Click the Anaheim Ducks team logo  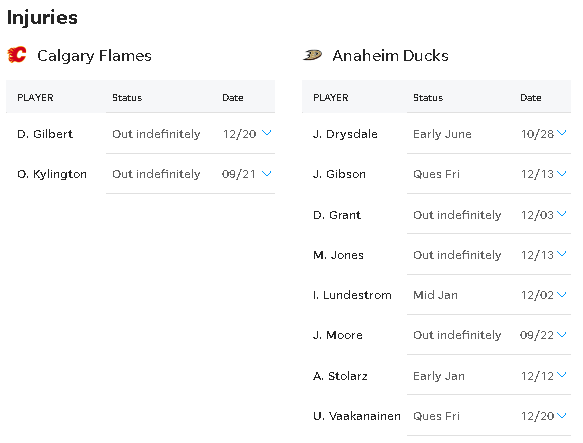pos(312,55)
